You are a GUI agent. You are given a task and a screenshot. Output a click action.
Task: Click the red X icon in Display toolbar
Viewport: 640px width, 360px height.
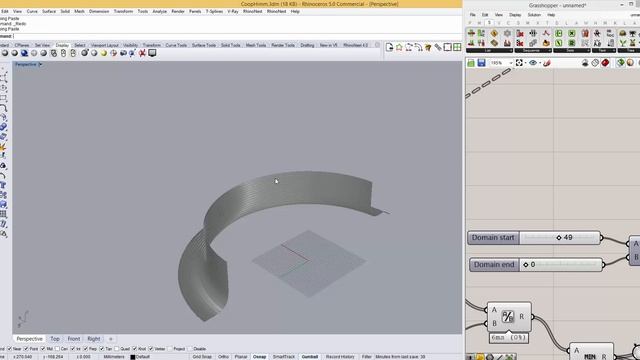[x=142, y=53]
